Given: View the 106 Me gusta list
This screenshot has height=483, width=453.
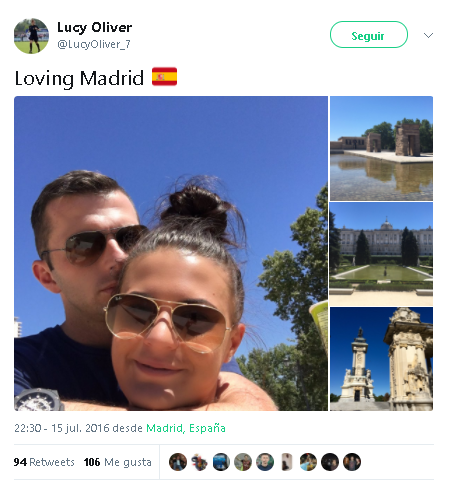Looking at the screenshot, I should (x=117, y=462).
